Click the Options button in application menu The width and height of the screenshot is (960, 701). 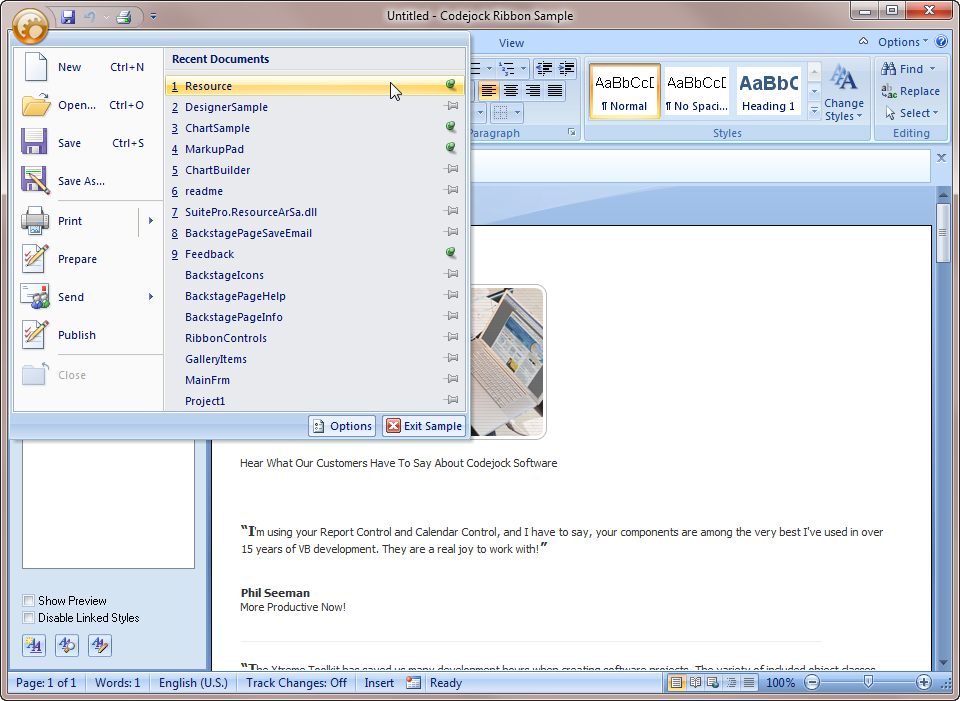342,425
